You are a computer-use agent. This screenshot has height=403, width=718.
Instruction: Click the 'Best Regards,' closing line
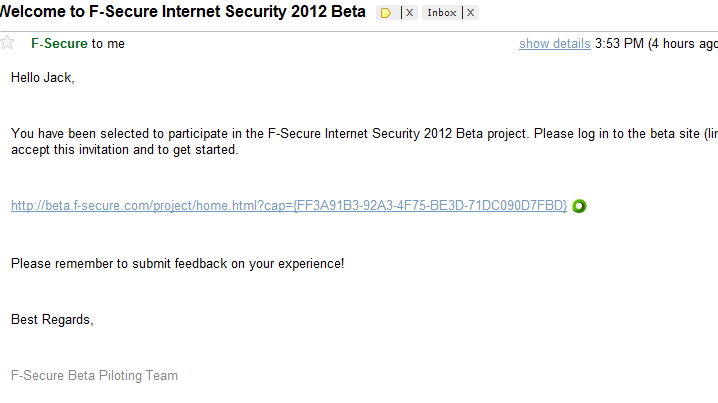coord(52,320)
